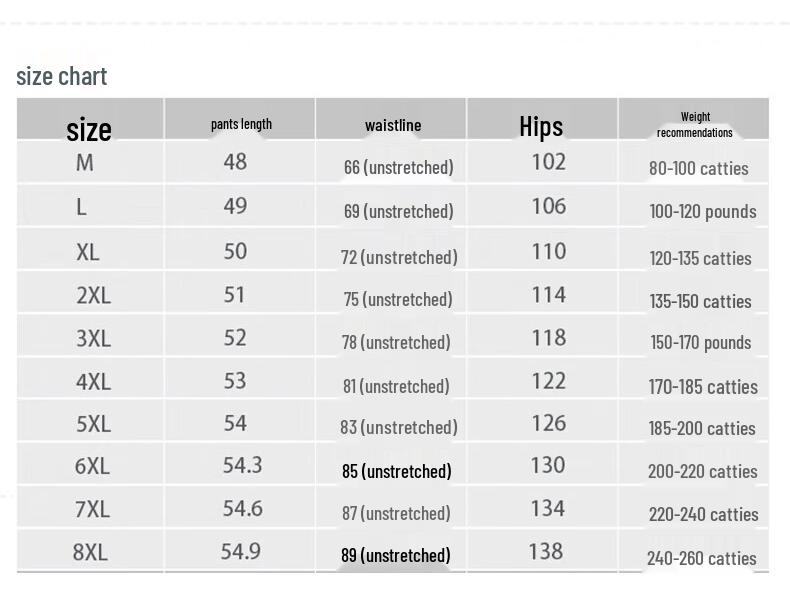Select the '150-170 pounds' weight cell
The height and width of the screenshot is (593, 790).
pyautogui.click(x=701, y=343)
